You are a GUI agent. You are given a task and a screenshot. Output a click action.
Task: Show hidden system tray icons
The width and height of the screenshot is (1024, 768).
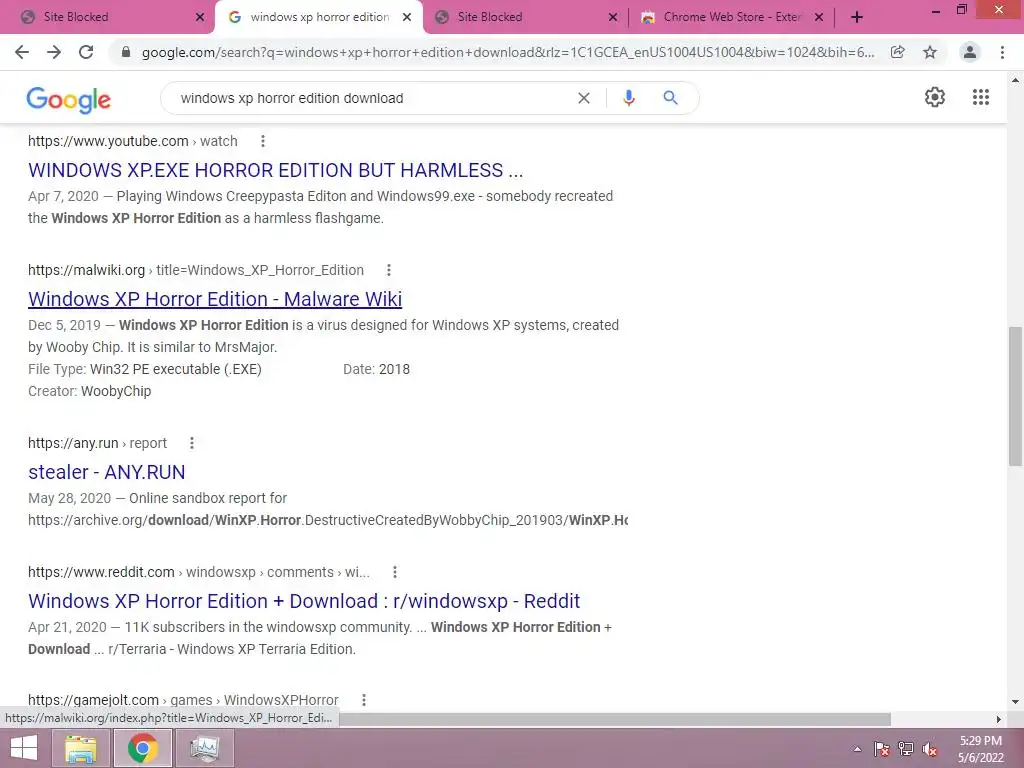click(x=857, y=749)
